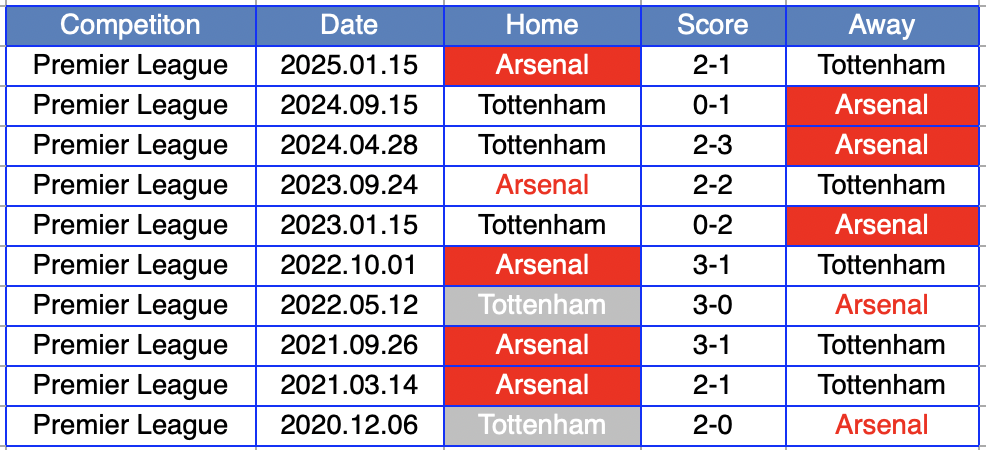Select the date cell 2022.10.01
Image resolution: width=986 pixels, height=450 pixels.
point(349,265)
